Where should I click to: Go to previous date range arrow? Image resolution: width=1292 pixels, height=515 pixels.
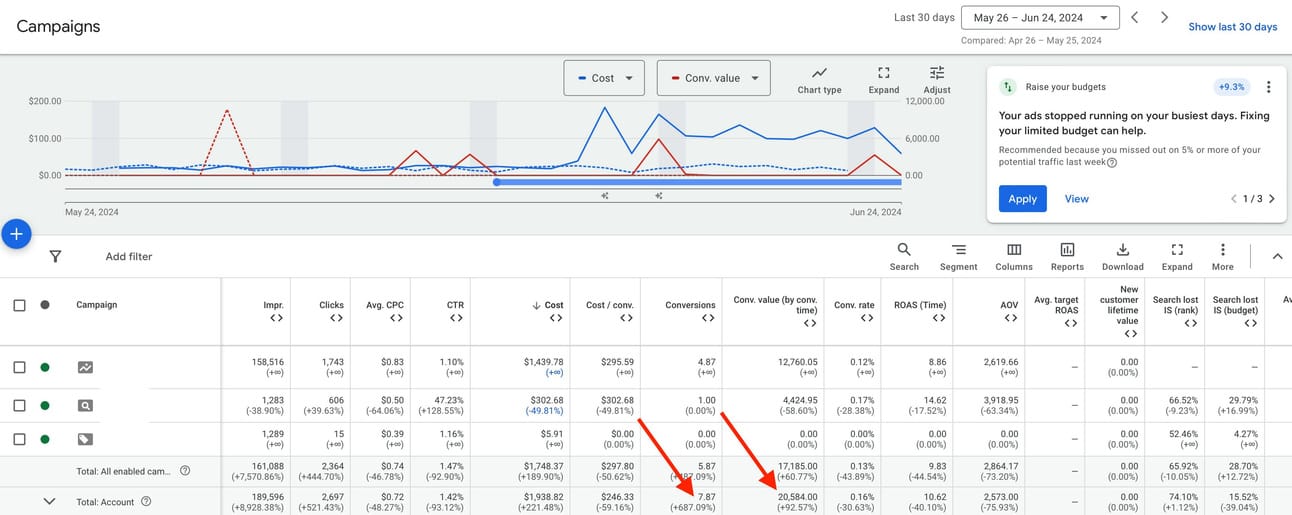[1134, 18]
